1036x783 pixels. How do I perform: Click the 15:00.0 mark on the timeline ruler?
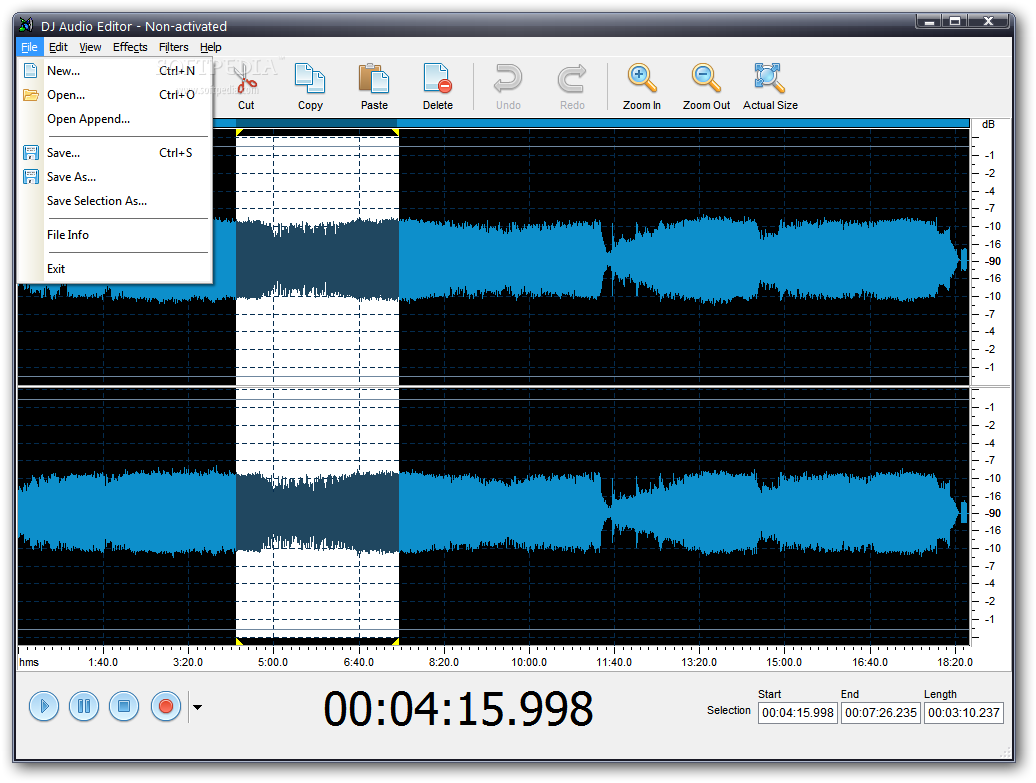pos(784,661)
